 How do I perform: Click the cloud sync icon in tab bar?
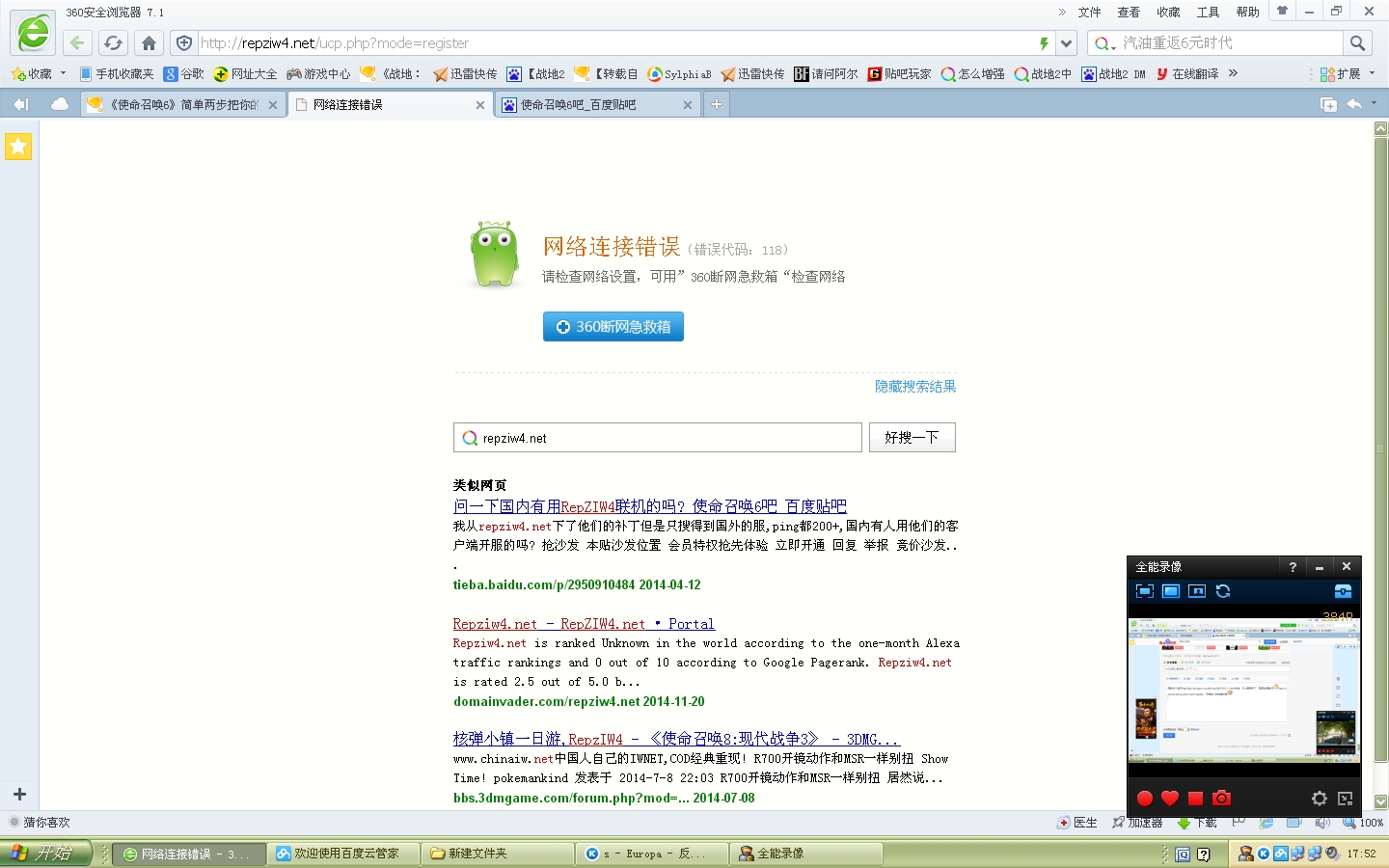(60, 104)
